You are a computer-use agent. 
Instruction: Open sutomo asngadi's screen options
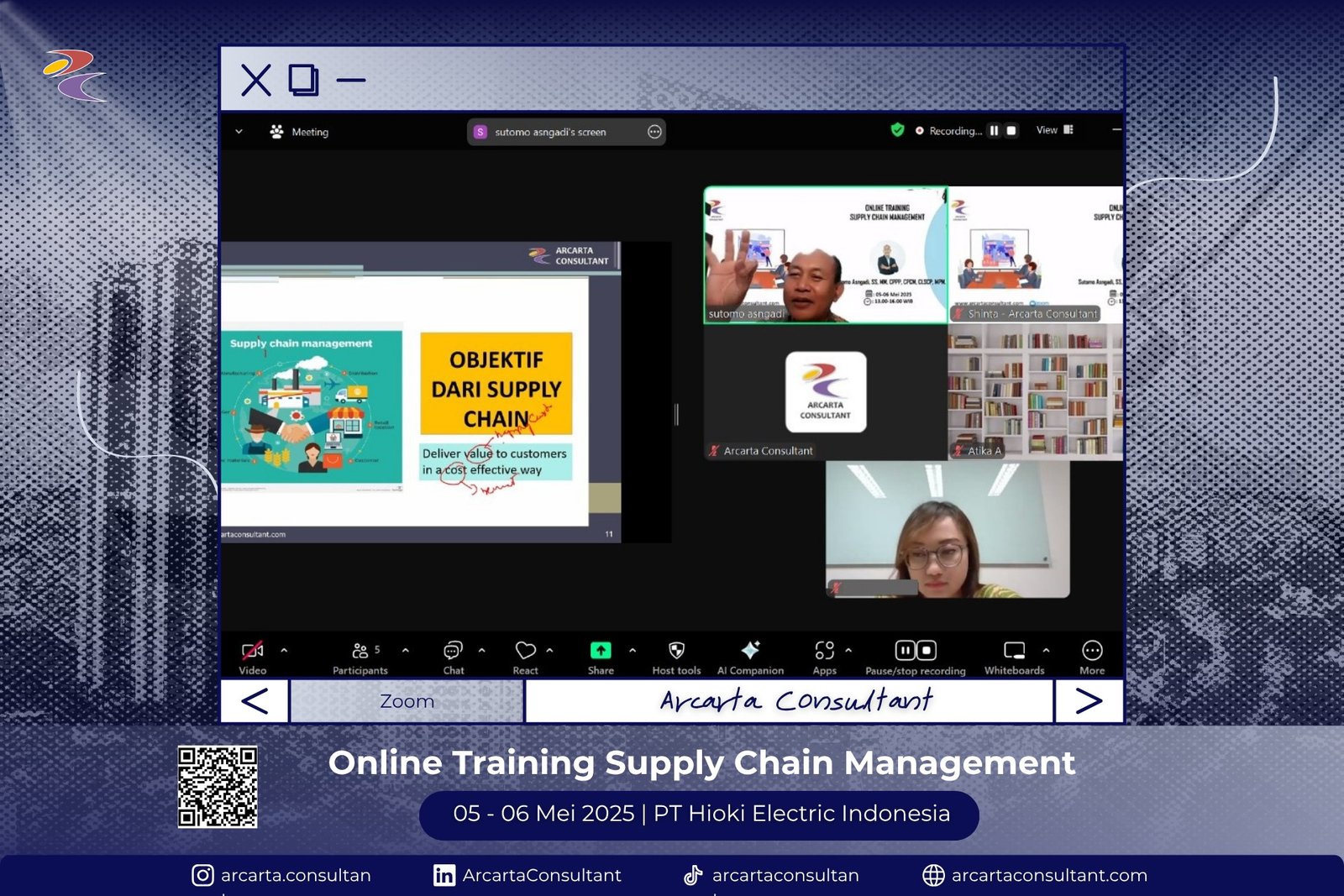click(x=654, y=132)
